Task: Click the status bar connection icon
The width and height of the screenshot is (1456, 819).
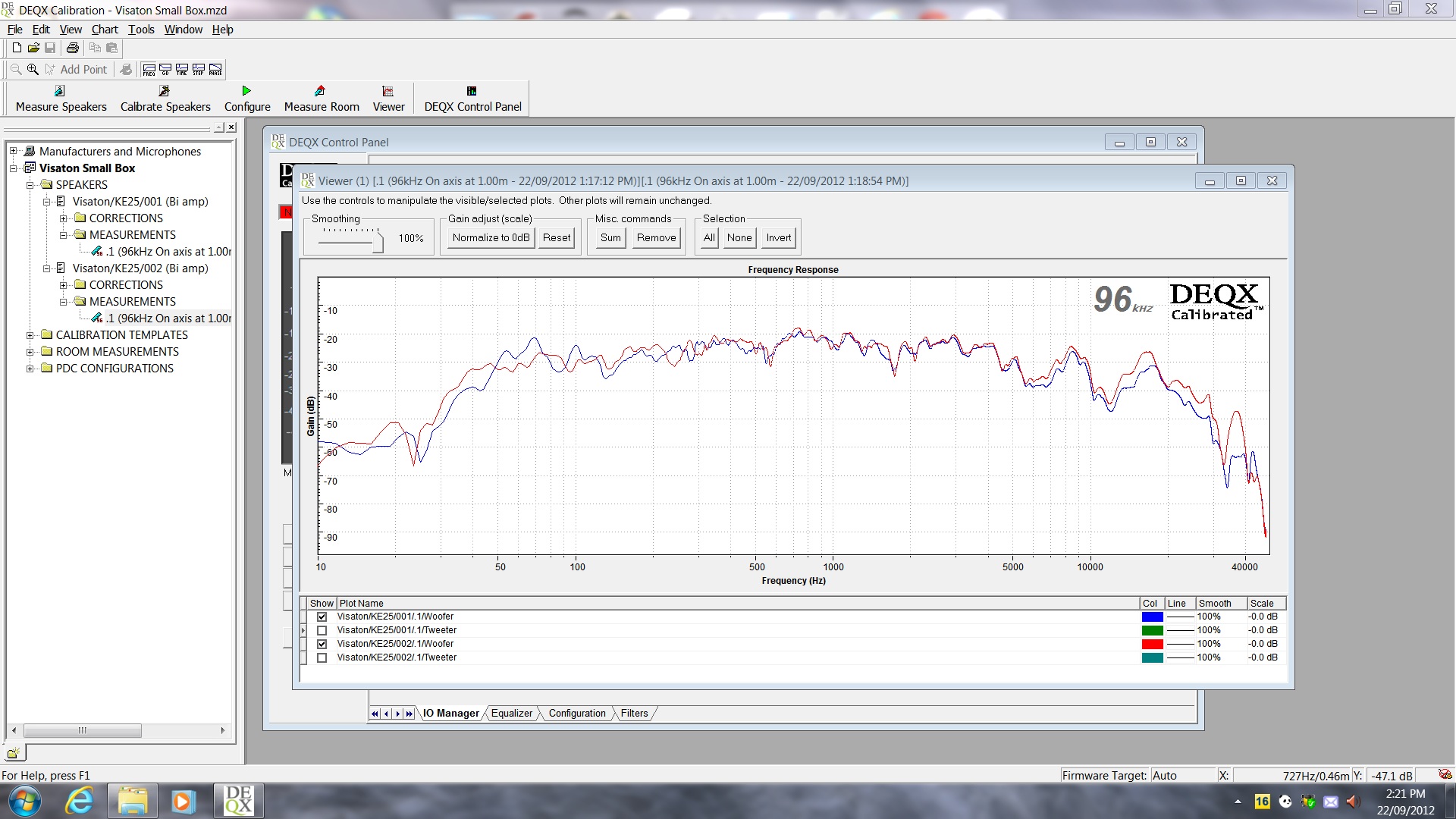Action: click(1445, 775)
